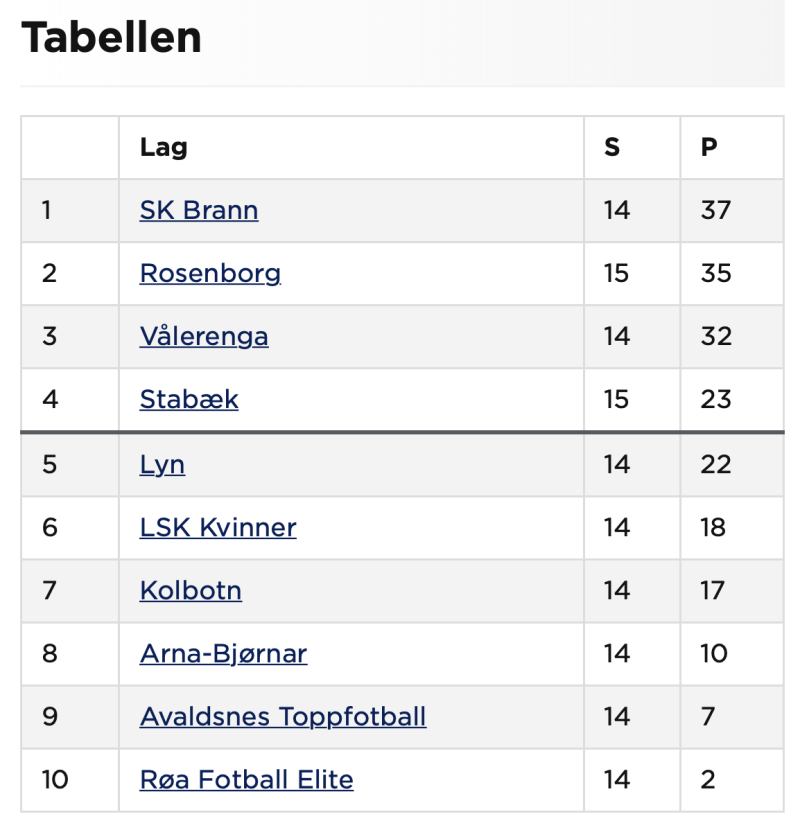
Task: Open the SK Brann team link
Action: click(199, 211)
